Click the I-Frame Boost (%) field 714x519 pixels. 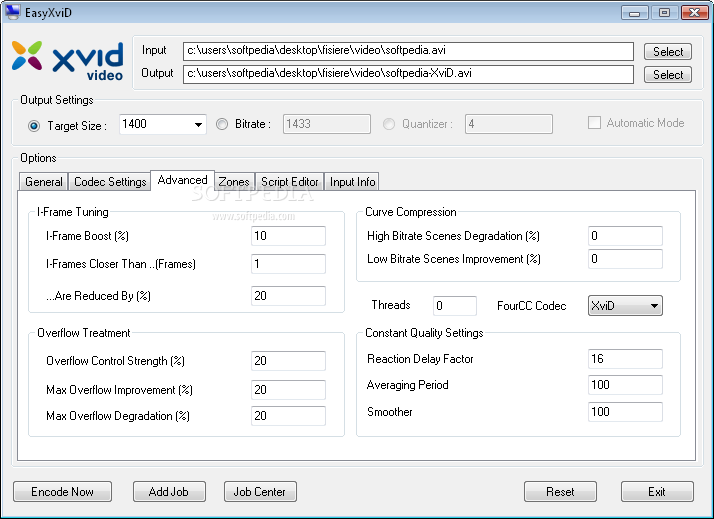click(x=288, y=236)
